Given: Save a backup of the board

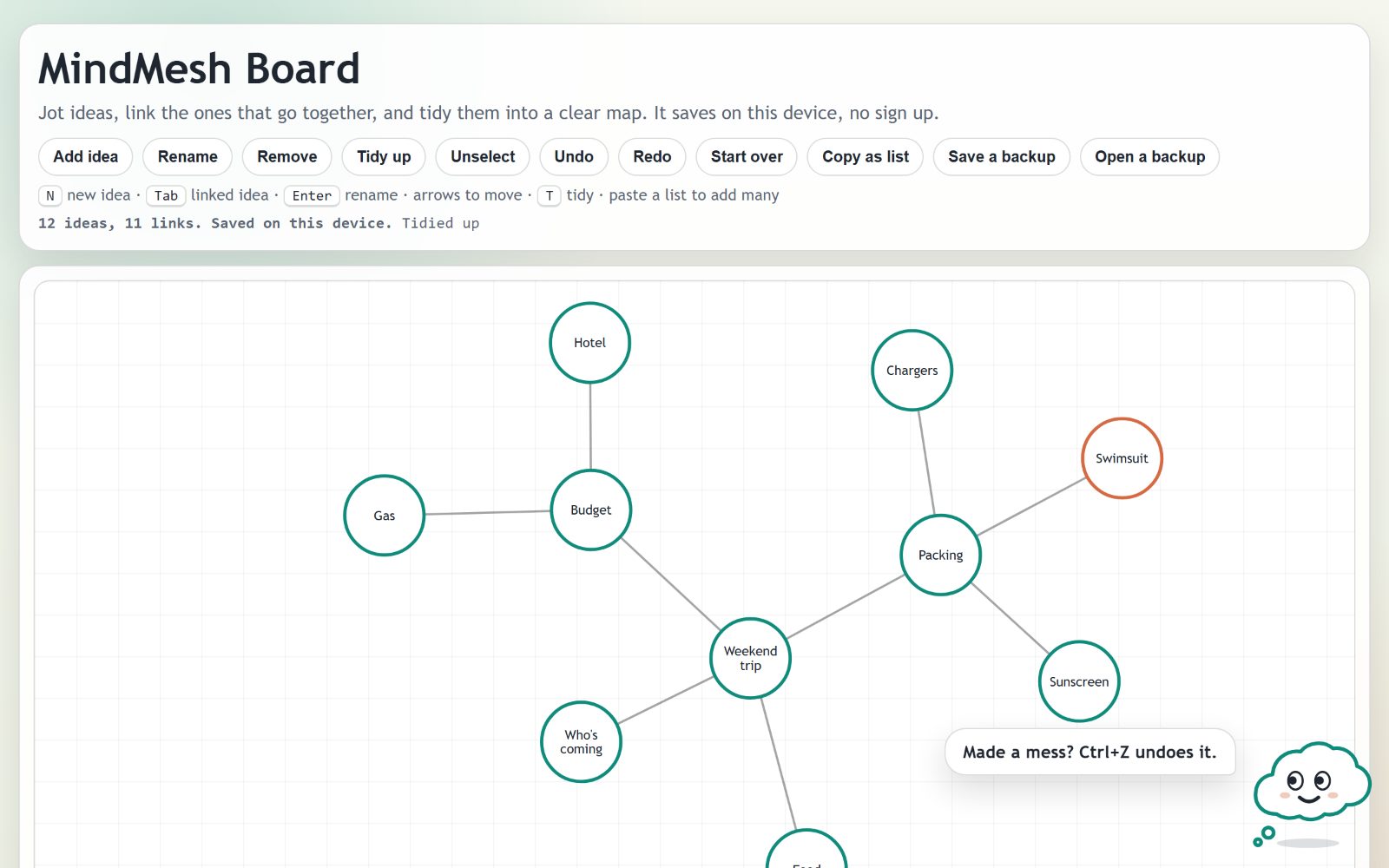Looking at the screenshot, I should coord(1002,157).
